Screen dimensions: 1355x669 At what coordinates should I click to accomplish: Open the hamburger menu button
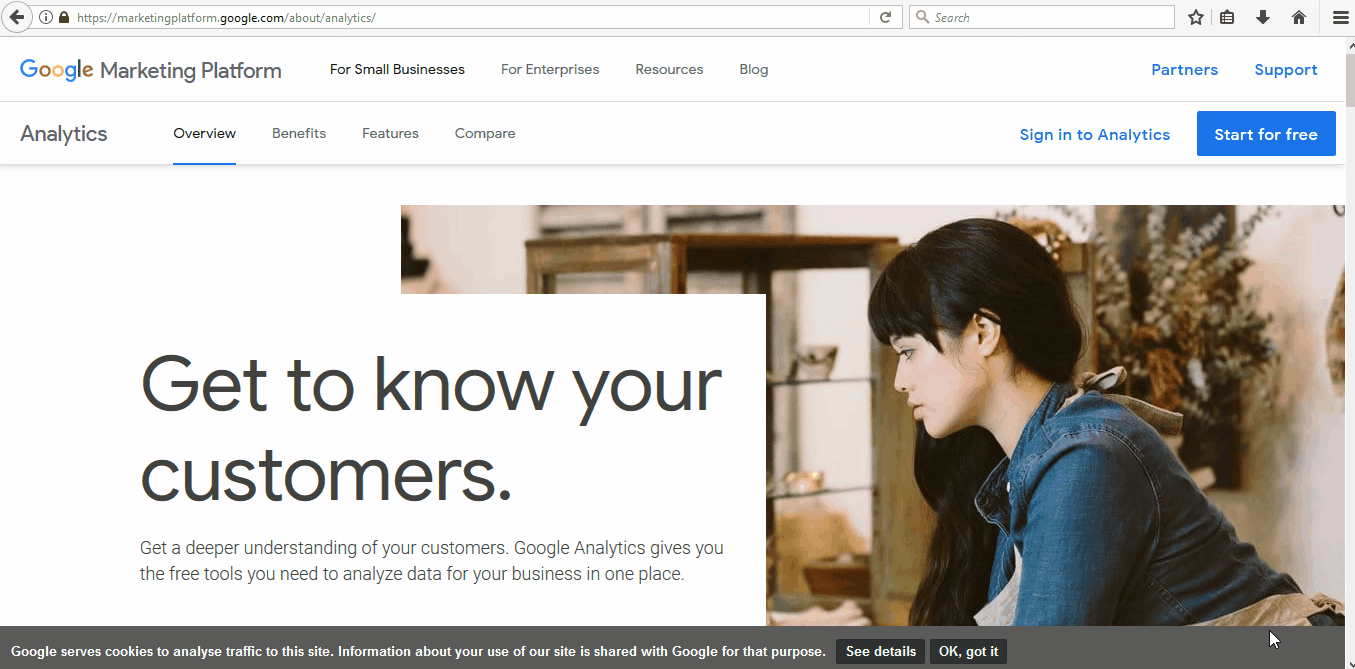tap(1340, 17)
